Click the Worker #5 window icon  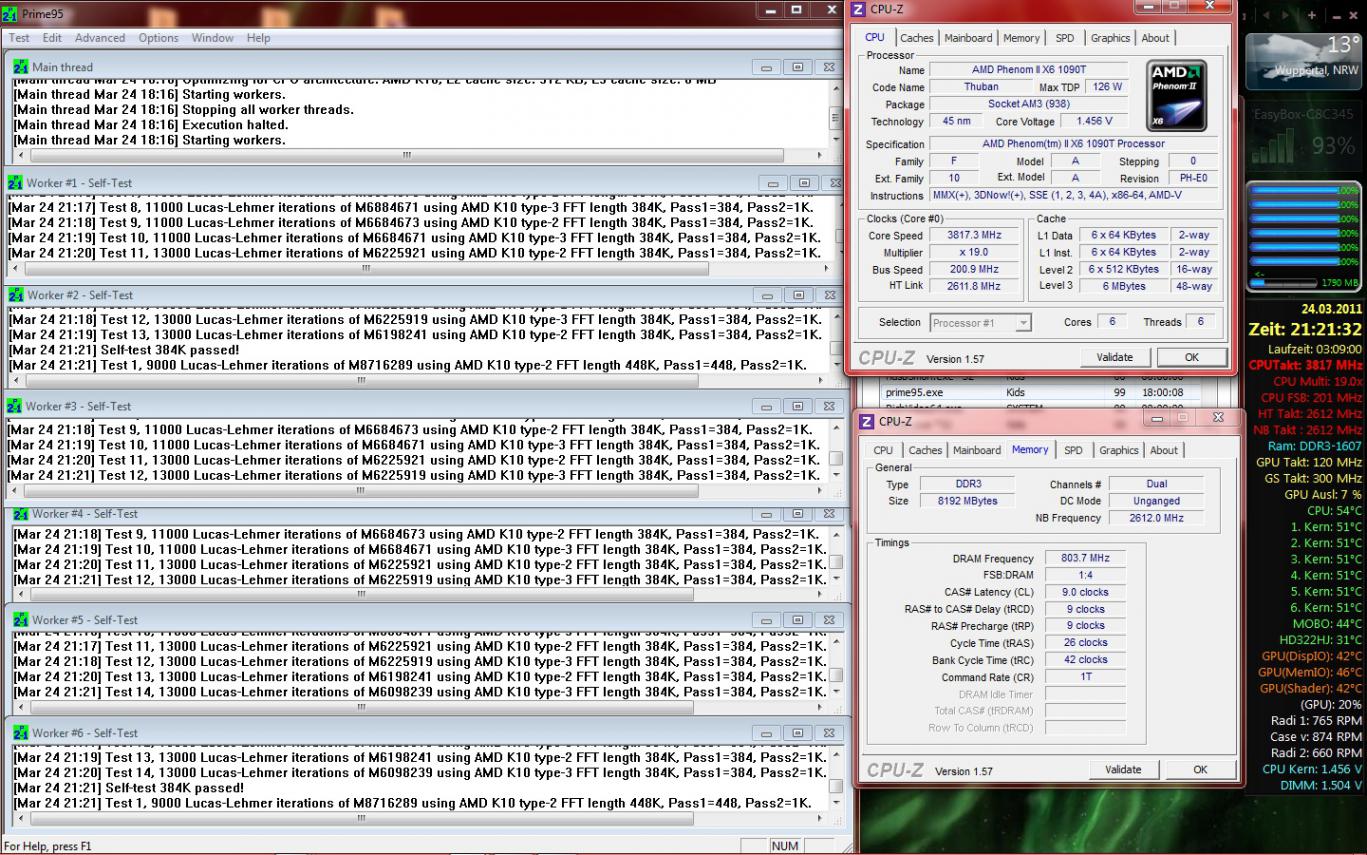pos(21,620)
